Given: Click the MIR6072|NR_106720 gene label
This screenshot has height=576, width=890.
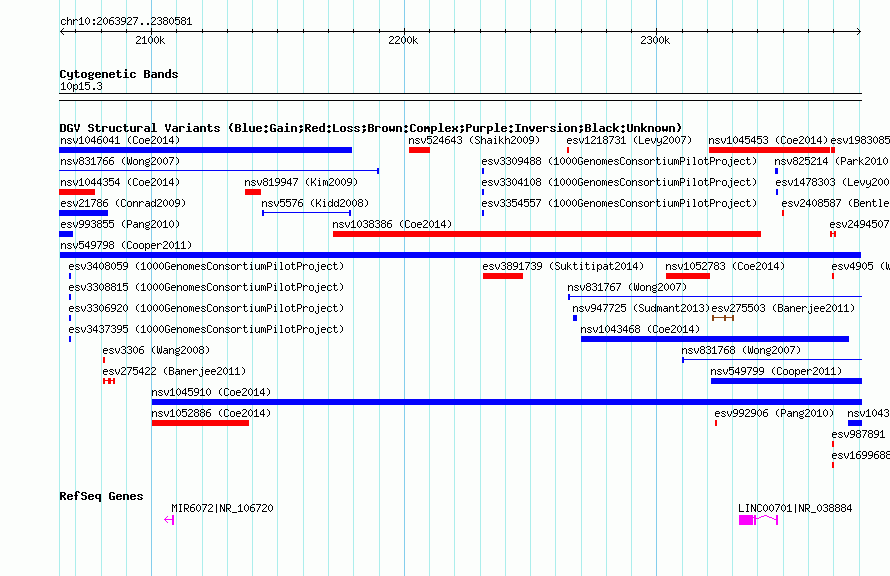Looking at the screenshot, I should tap(222, 508).
